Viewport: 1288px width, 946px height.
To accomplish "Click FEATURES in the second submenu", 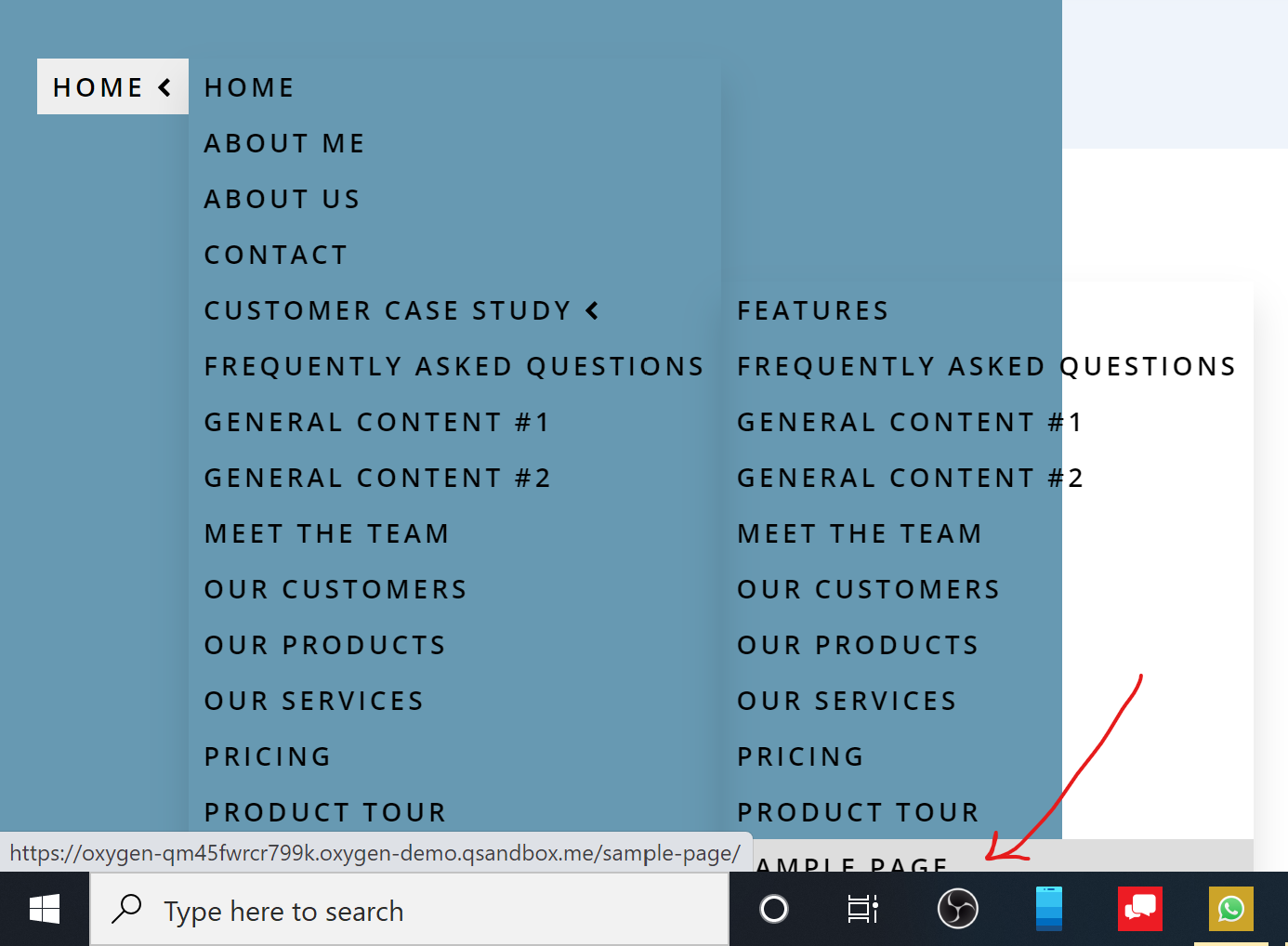I will pyautogui.click(x=812, y=310).
